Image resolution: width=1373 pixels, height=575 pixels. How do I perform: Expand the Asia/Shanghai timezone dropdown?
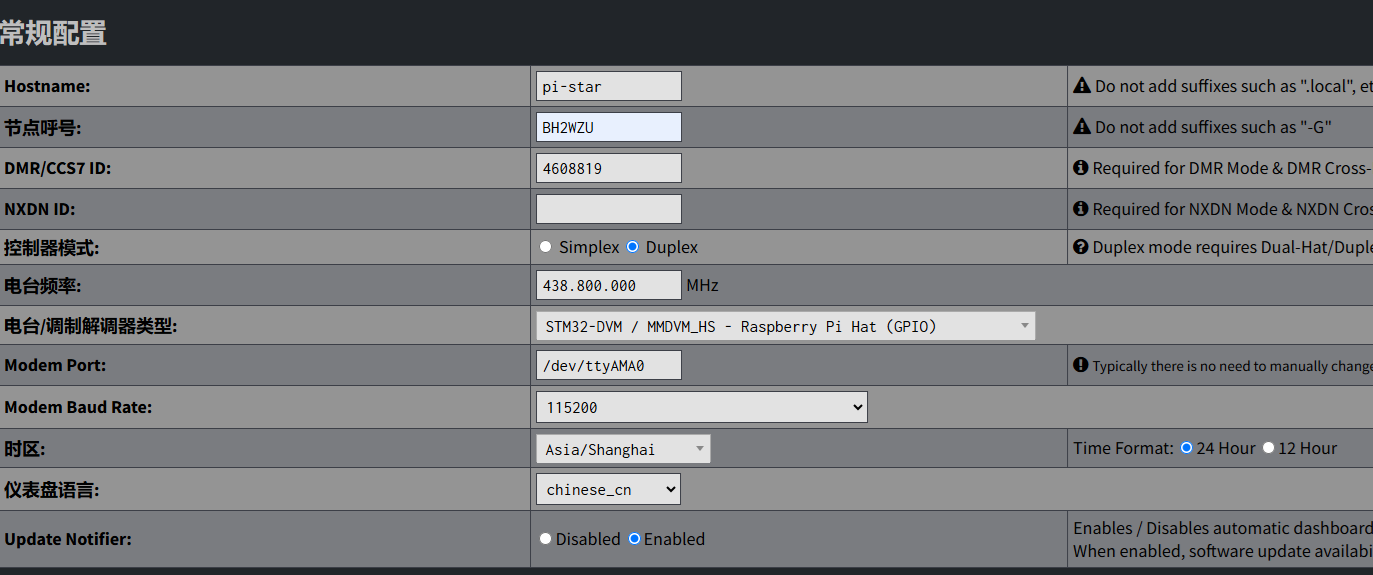622,449
